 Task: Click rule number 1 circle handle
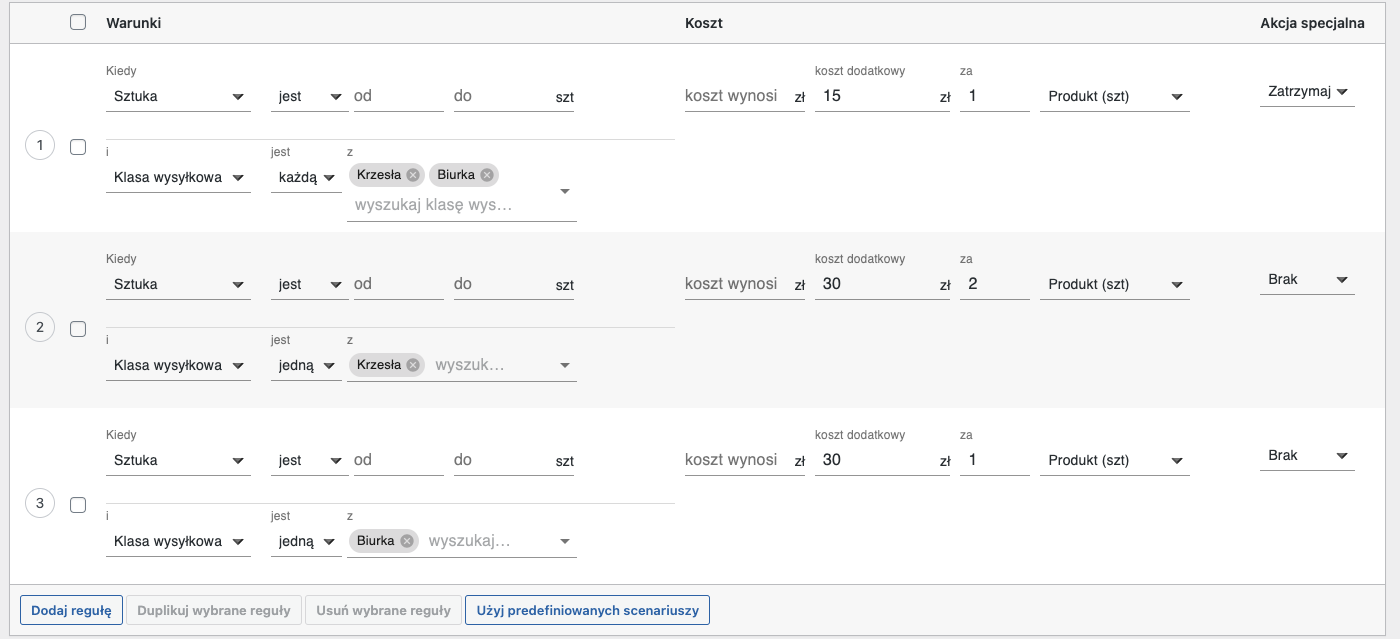pyautogui.click(x=40, y=147)
